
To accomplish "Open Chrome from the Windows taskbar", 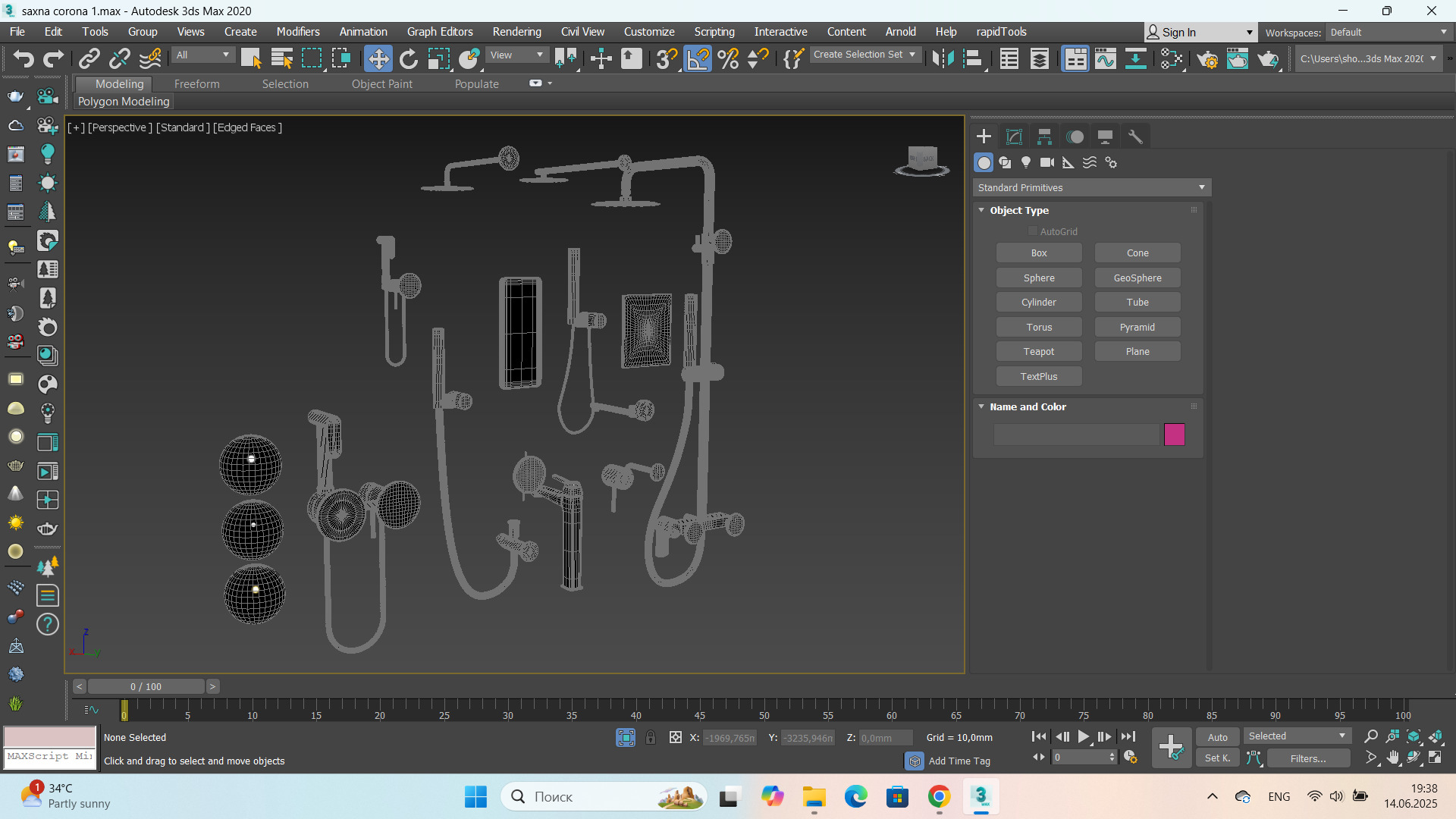I will [x=939, y=796].
